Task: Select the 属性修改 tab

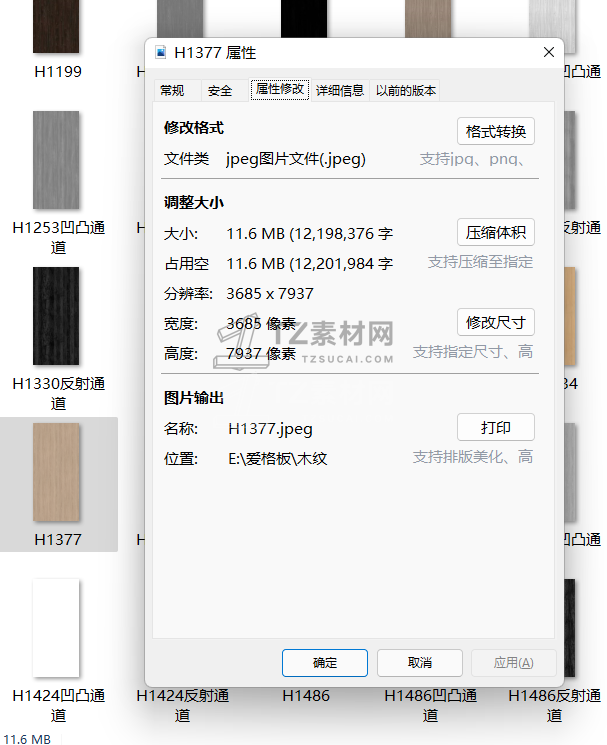Action: [280, 89]
